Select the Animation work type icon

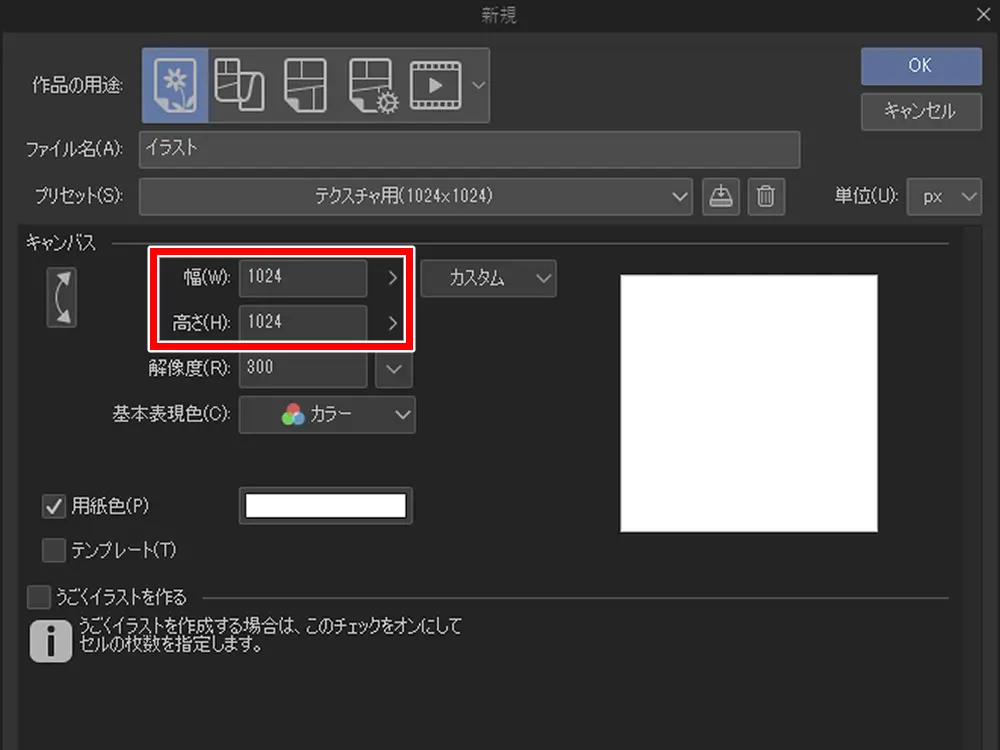coord(435,85)
